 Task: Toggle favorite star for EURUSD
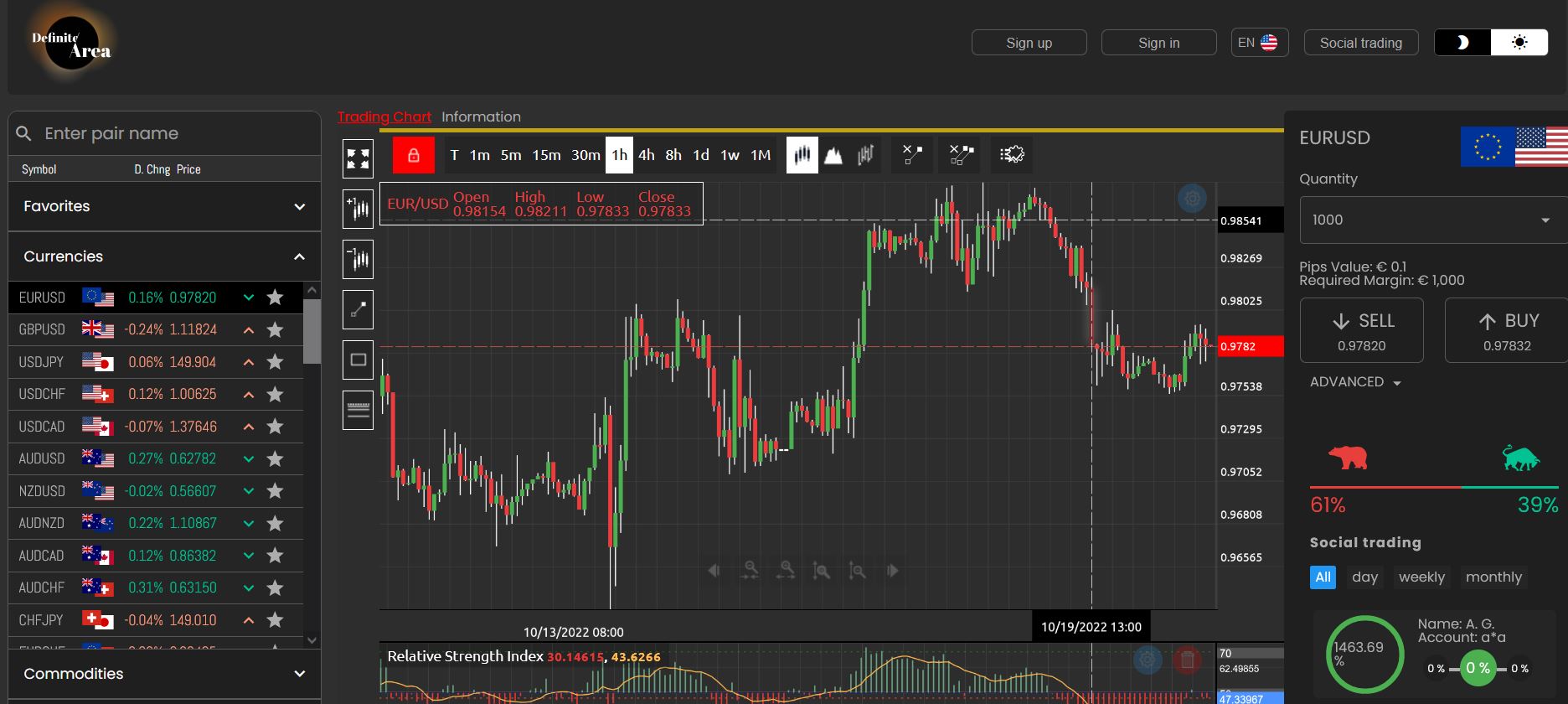pyautogui.click(x=275, y=298)
